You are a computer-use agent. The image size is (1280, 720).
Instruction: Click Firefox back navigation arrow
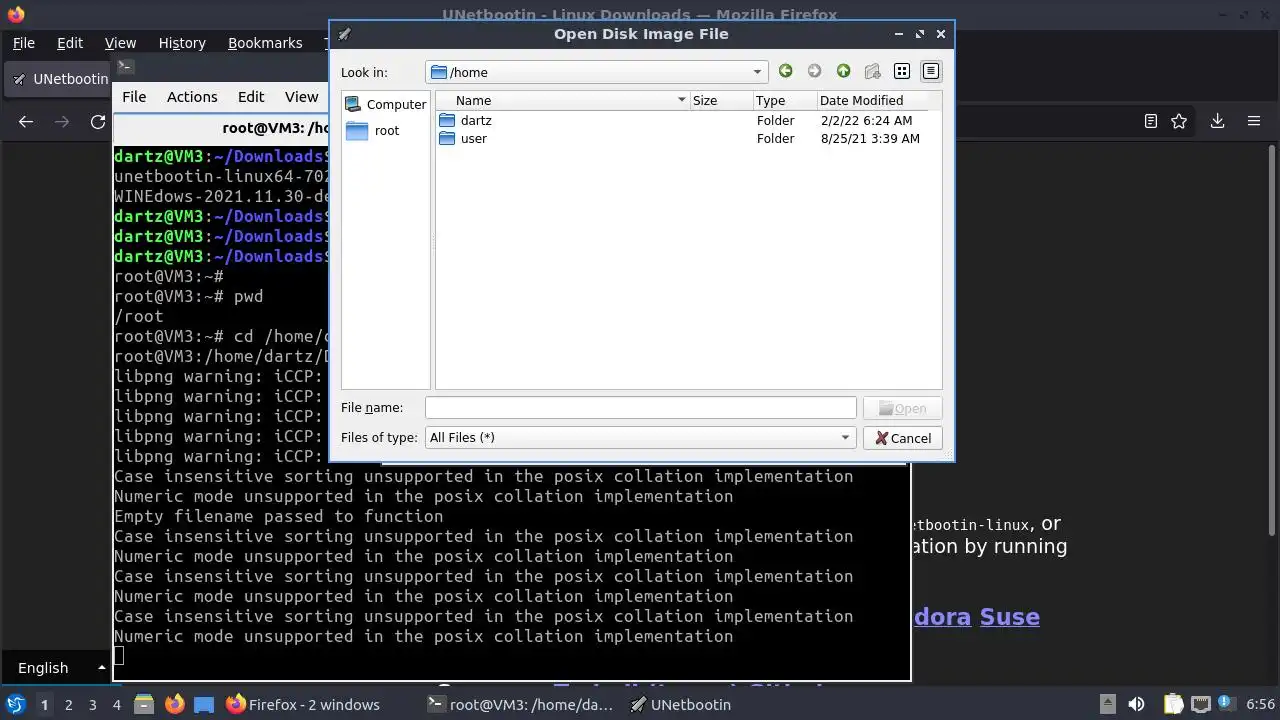pos(26,121)
